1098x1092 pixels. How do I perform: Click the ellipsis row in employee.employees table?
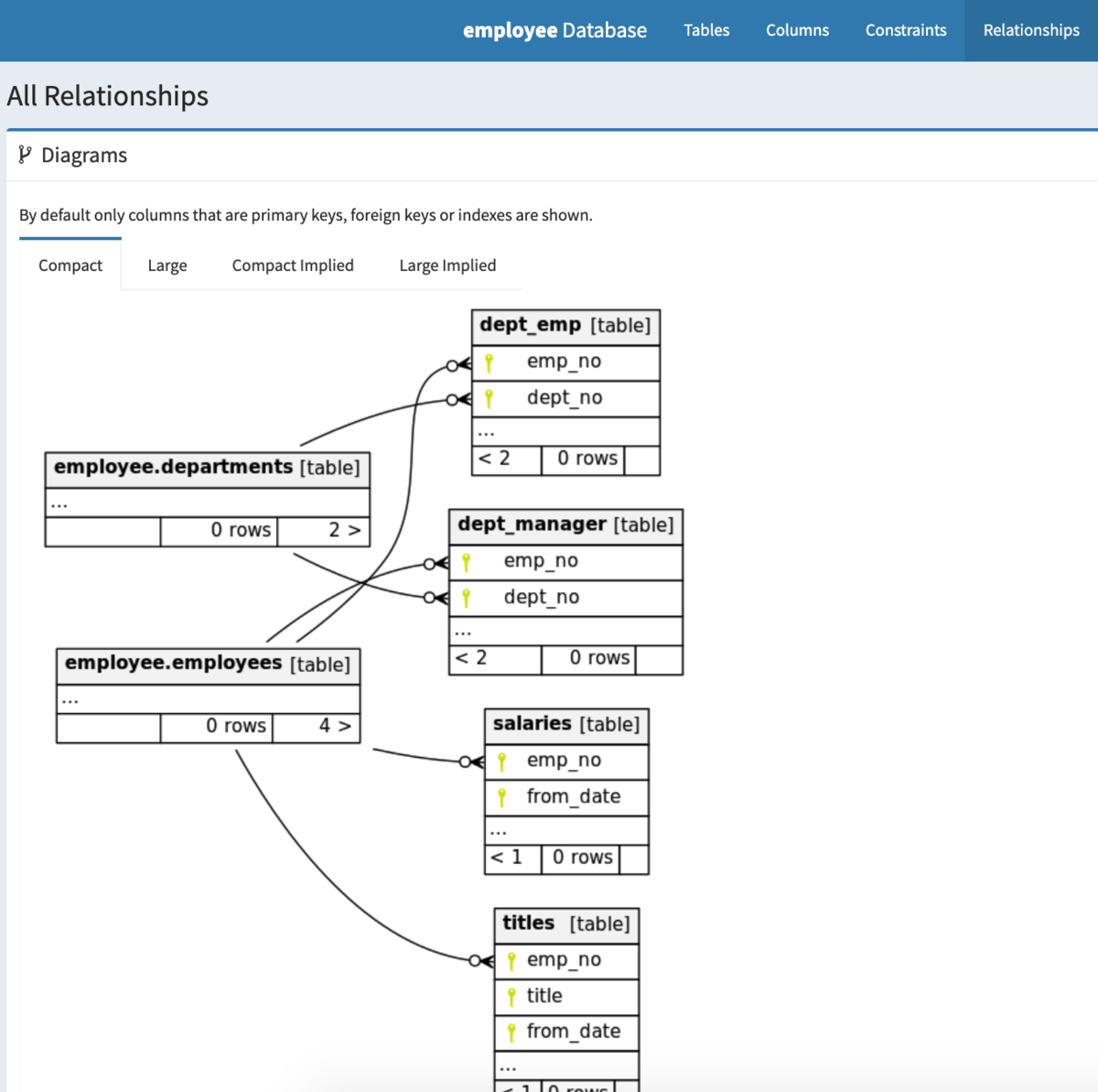208,699
